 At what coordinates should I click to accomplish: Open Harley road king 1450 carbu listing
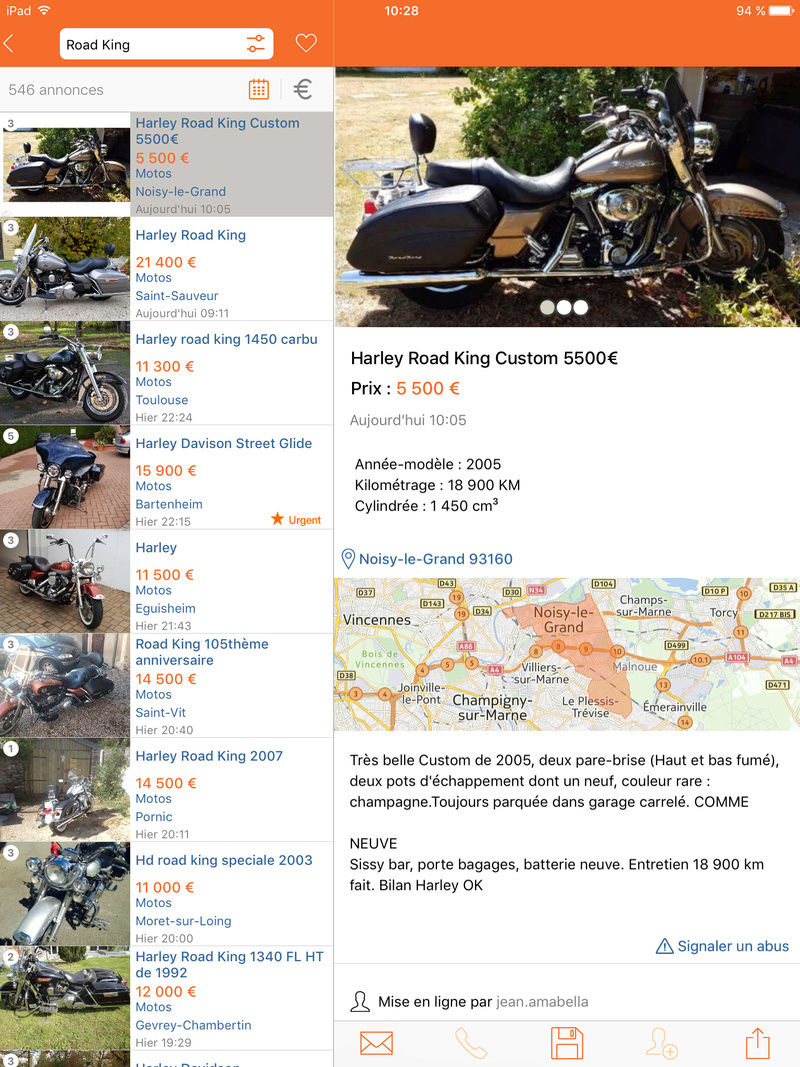(x=167, y=373)
